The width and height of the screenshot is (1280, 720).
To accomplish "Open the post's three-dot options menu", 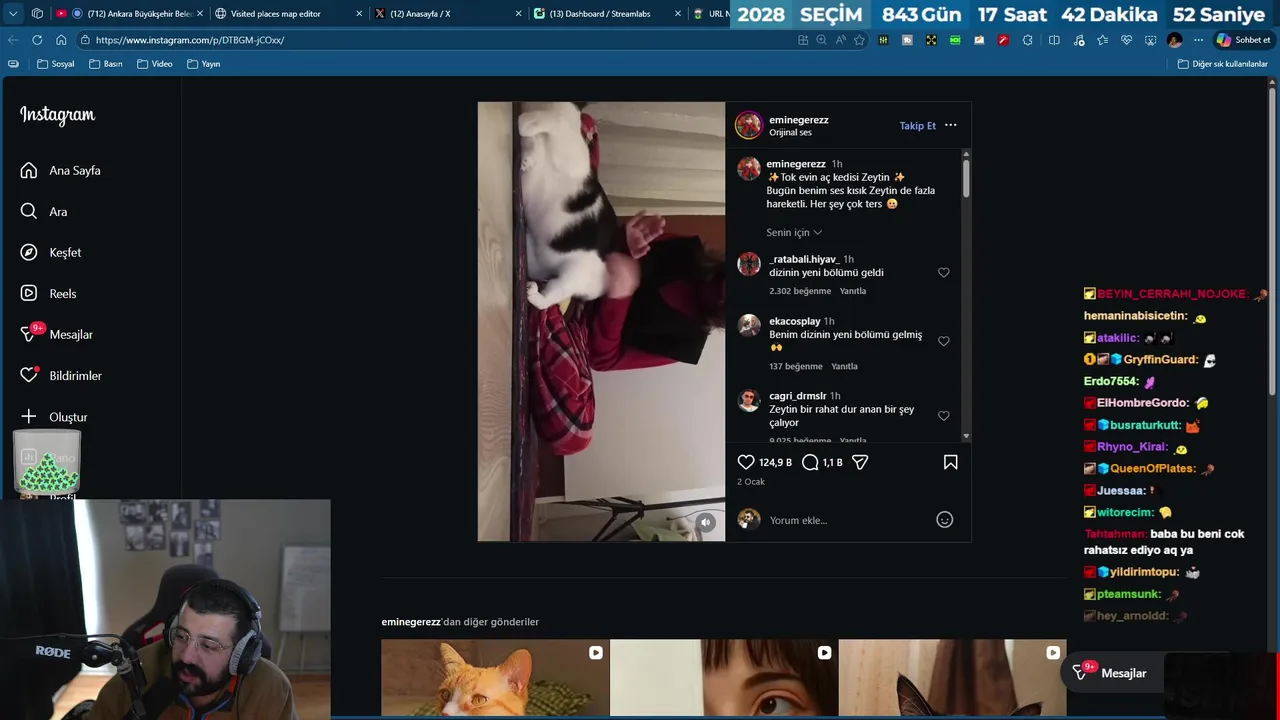I will 950,125.
